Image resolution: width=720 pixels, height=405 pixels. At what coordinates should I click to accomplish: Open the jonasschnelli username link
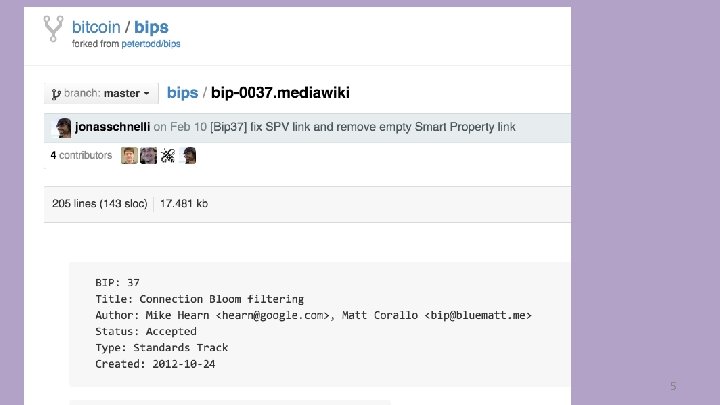[x=112, y=127]
